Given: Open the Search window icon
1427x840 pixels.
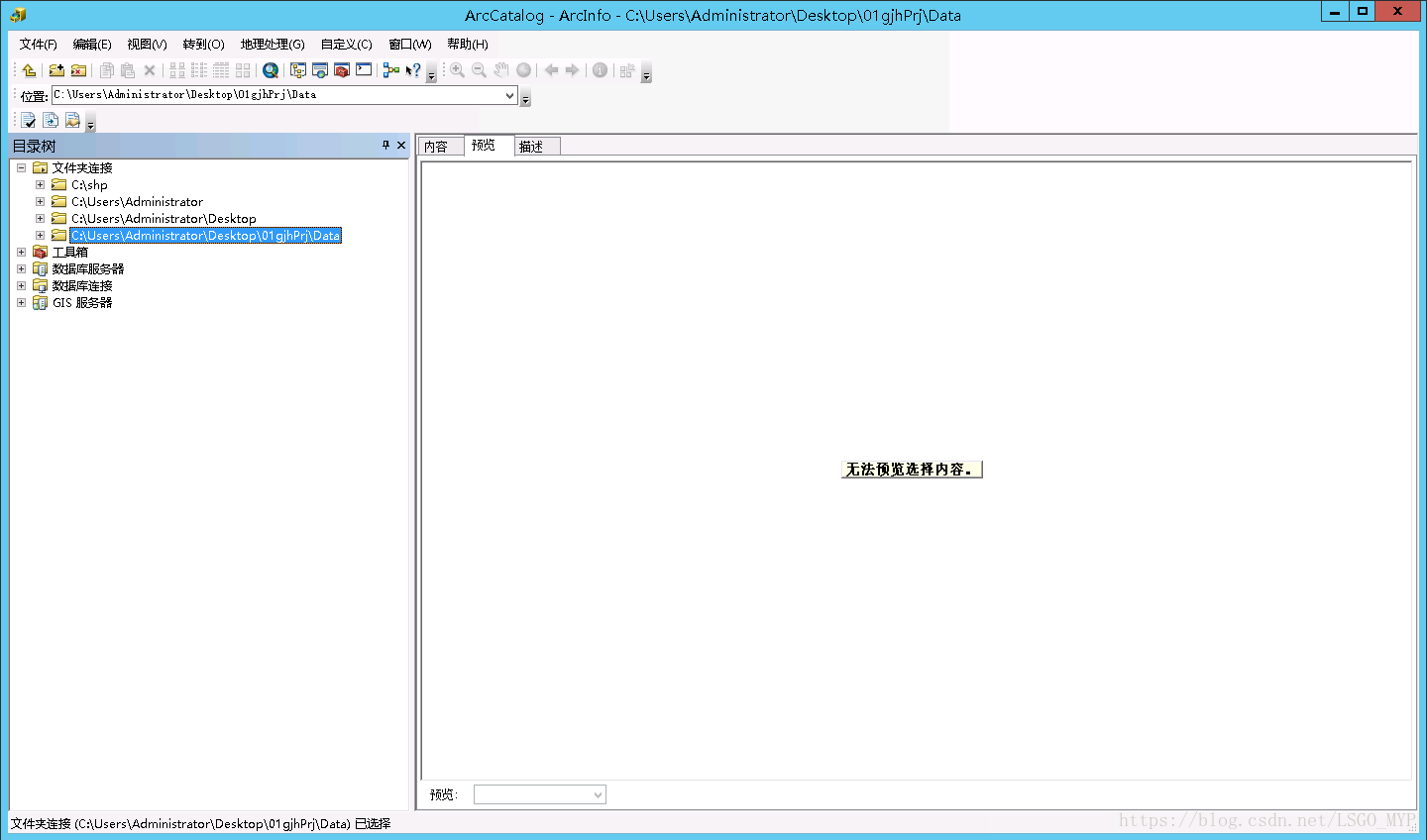Looking at the screenshot, I should (x=320, y=70).
